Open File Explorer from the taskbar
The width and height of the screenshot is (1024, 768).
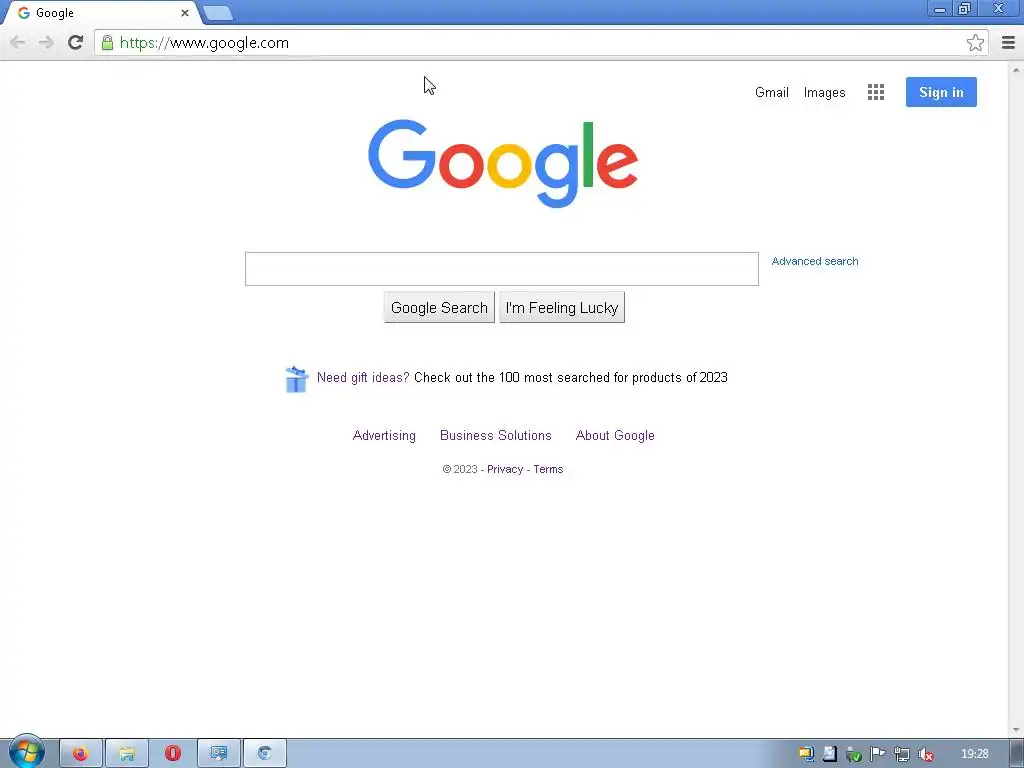click(x=127, y=754)
